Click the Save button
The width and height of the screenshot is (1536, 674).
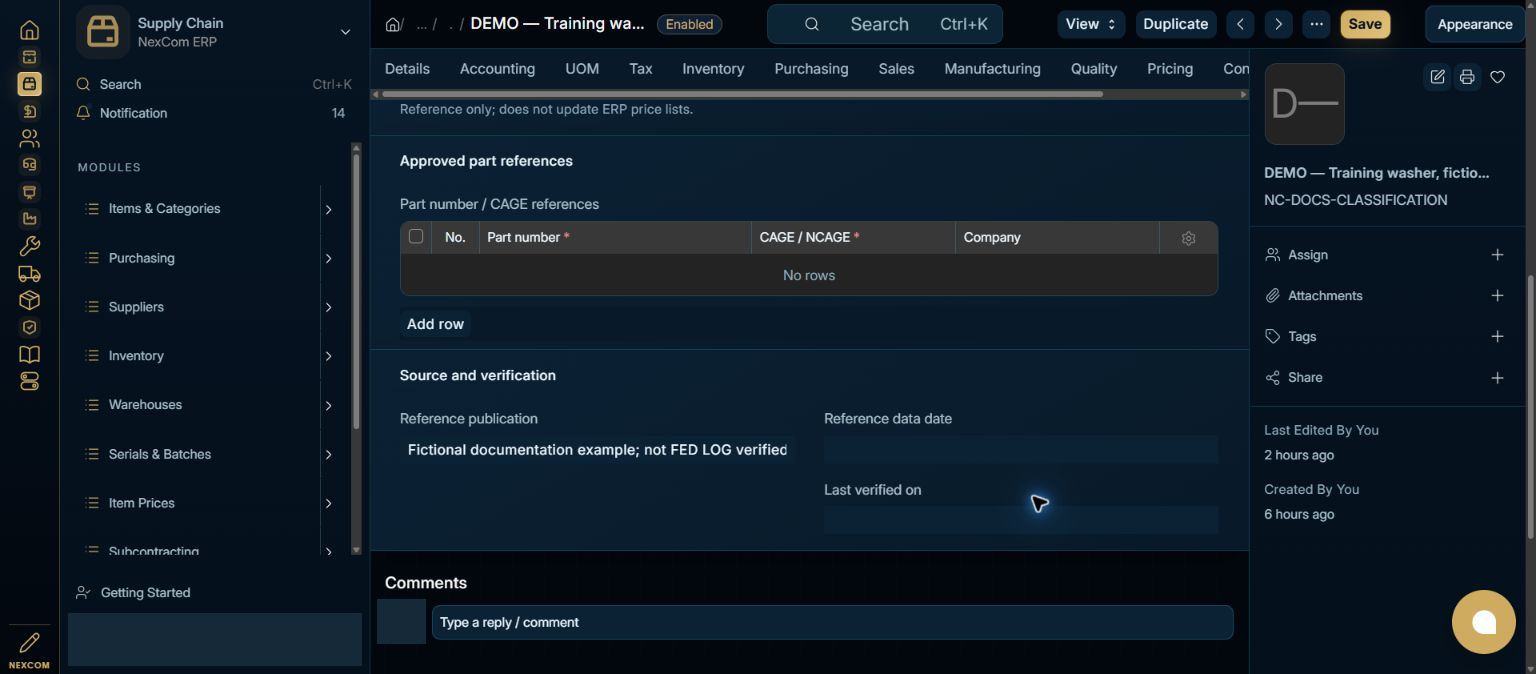[x=1365, y=24]
